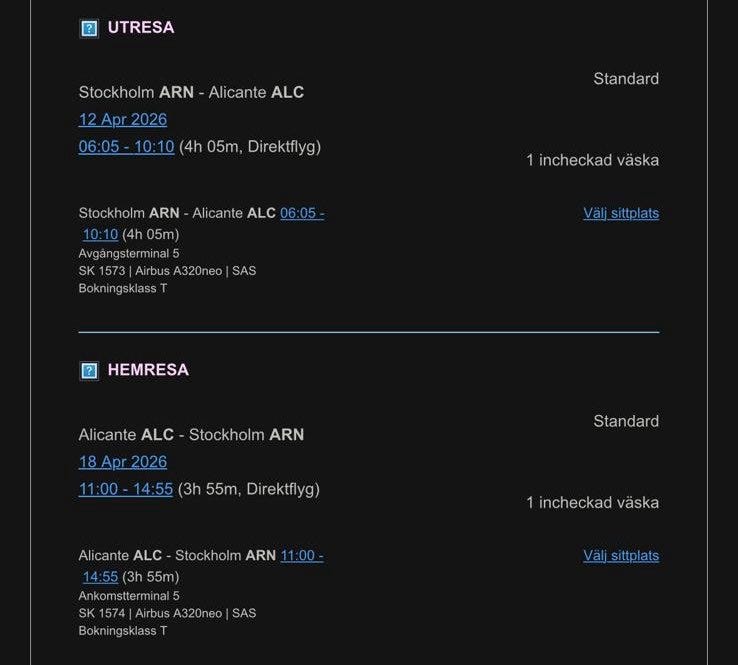The image size is (738, 665).
Task: Click the SK 1573 Airbus A320neo flight line
Action: tap(167, 271)
